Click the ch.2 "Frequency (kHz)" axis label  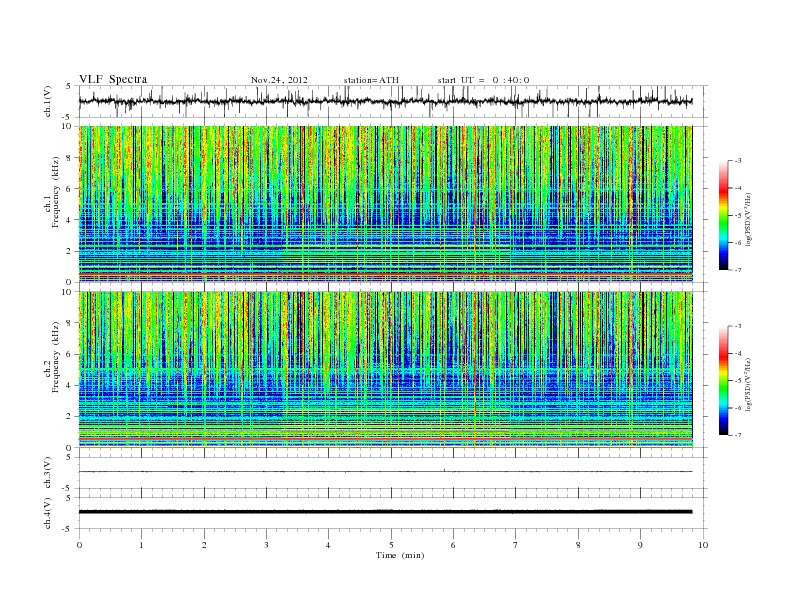[56, 357]
